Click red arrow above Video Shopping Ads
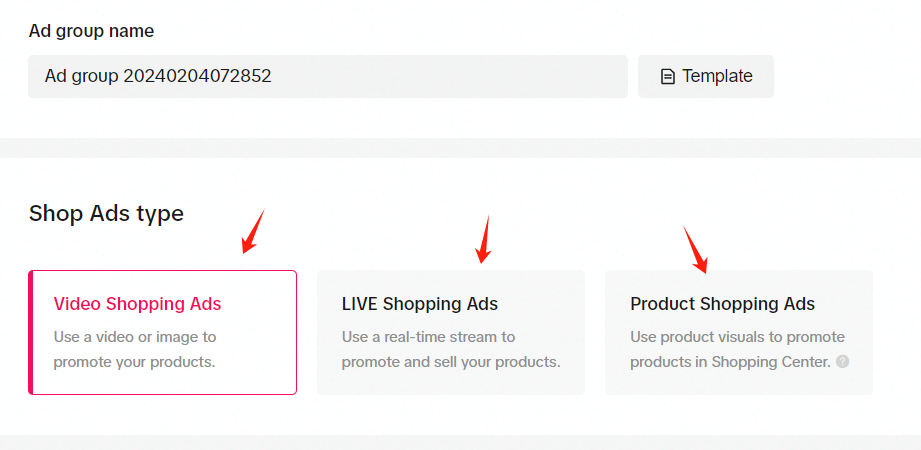Image resolution: width=921 pixels, height=450 pixels. click(x=253, y=231)
